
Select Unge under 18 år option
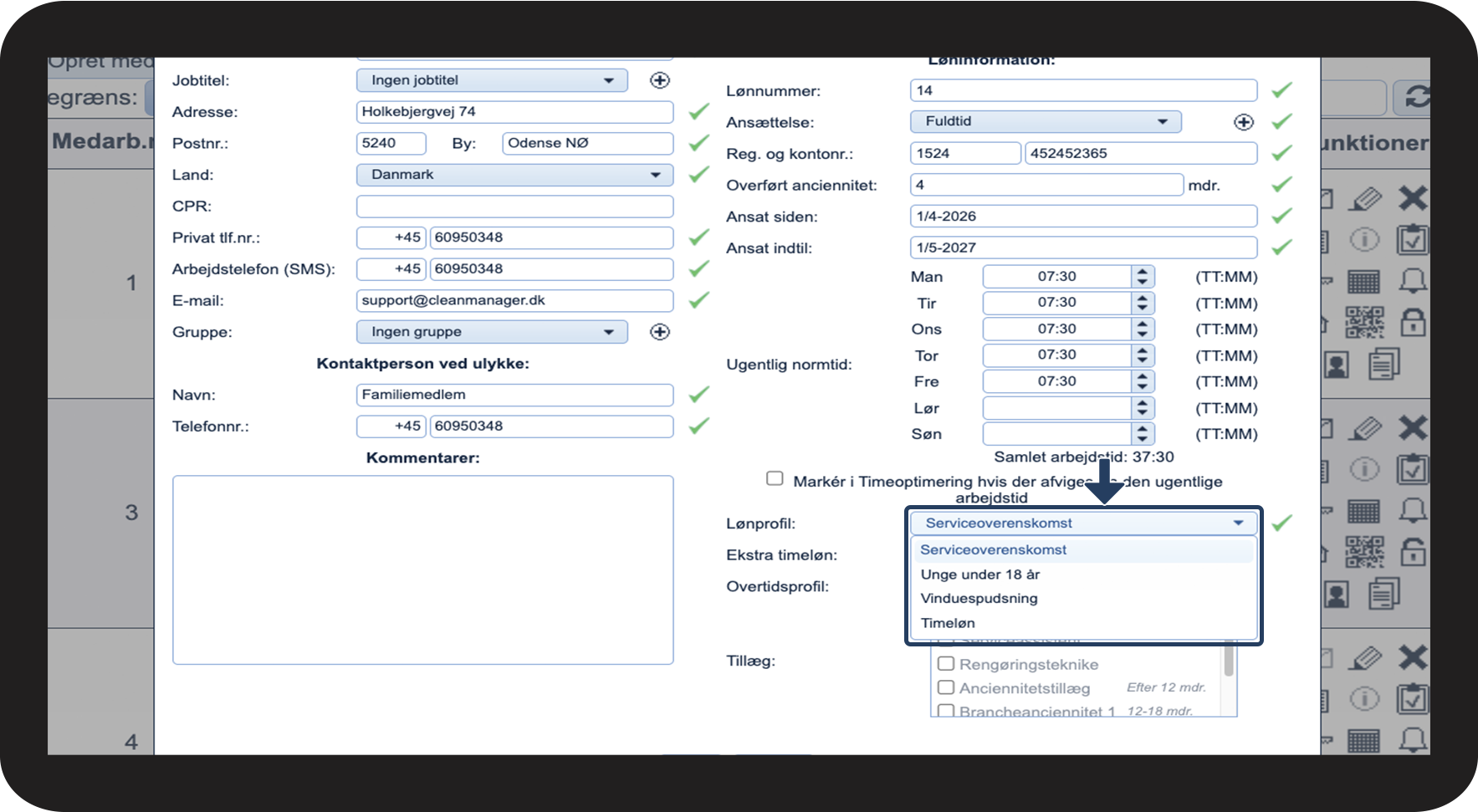(x=1083, y=575)
